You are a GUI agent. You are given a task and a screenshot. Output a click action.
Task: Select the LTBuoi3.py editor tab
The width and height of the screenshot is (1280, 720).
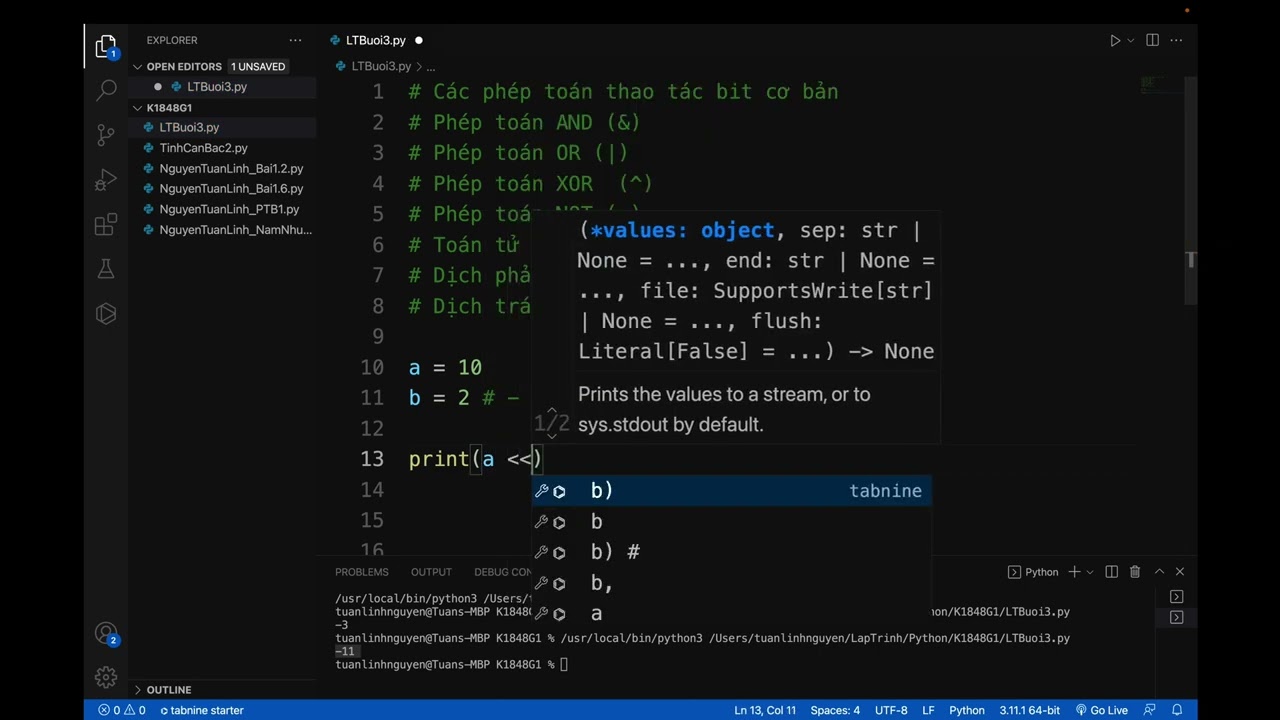375,40
